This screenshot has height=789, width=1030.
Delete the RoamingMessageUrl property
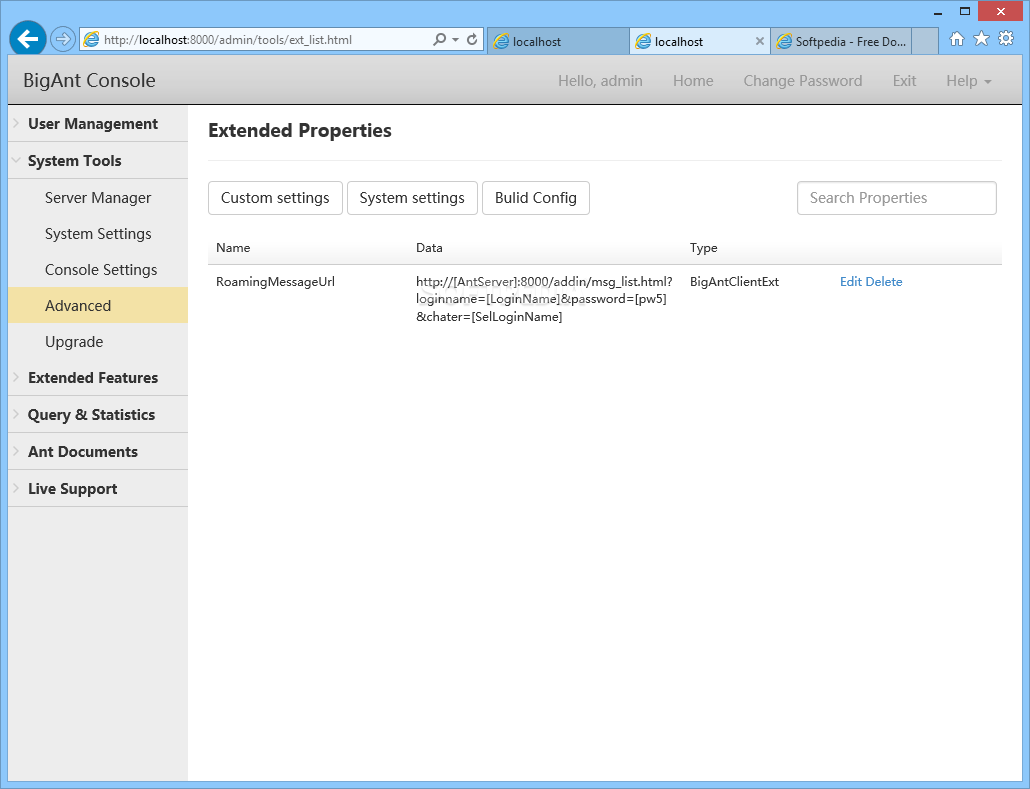pos(884,282)
